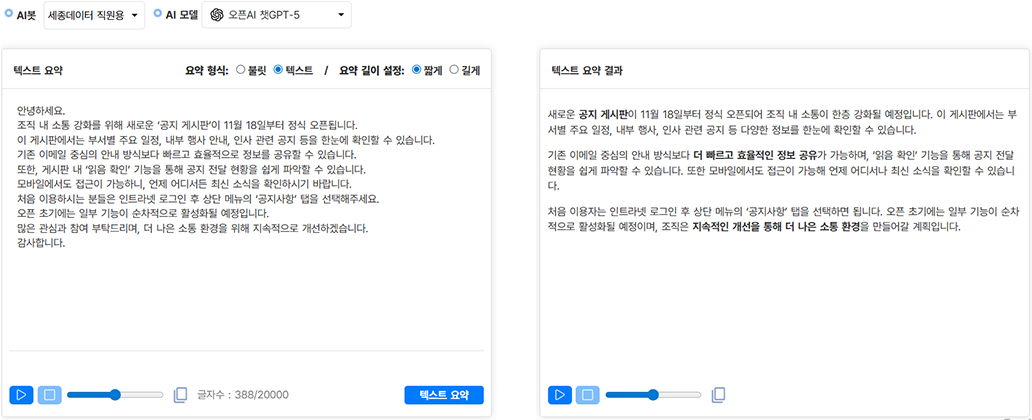Stop the summary result audio
This screenshot has width=1032, height=420.
(x=587, y=394)
